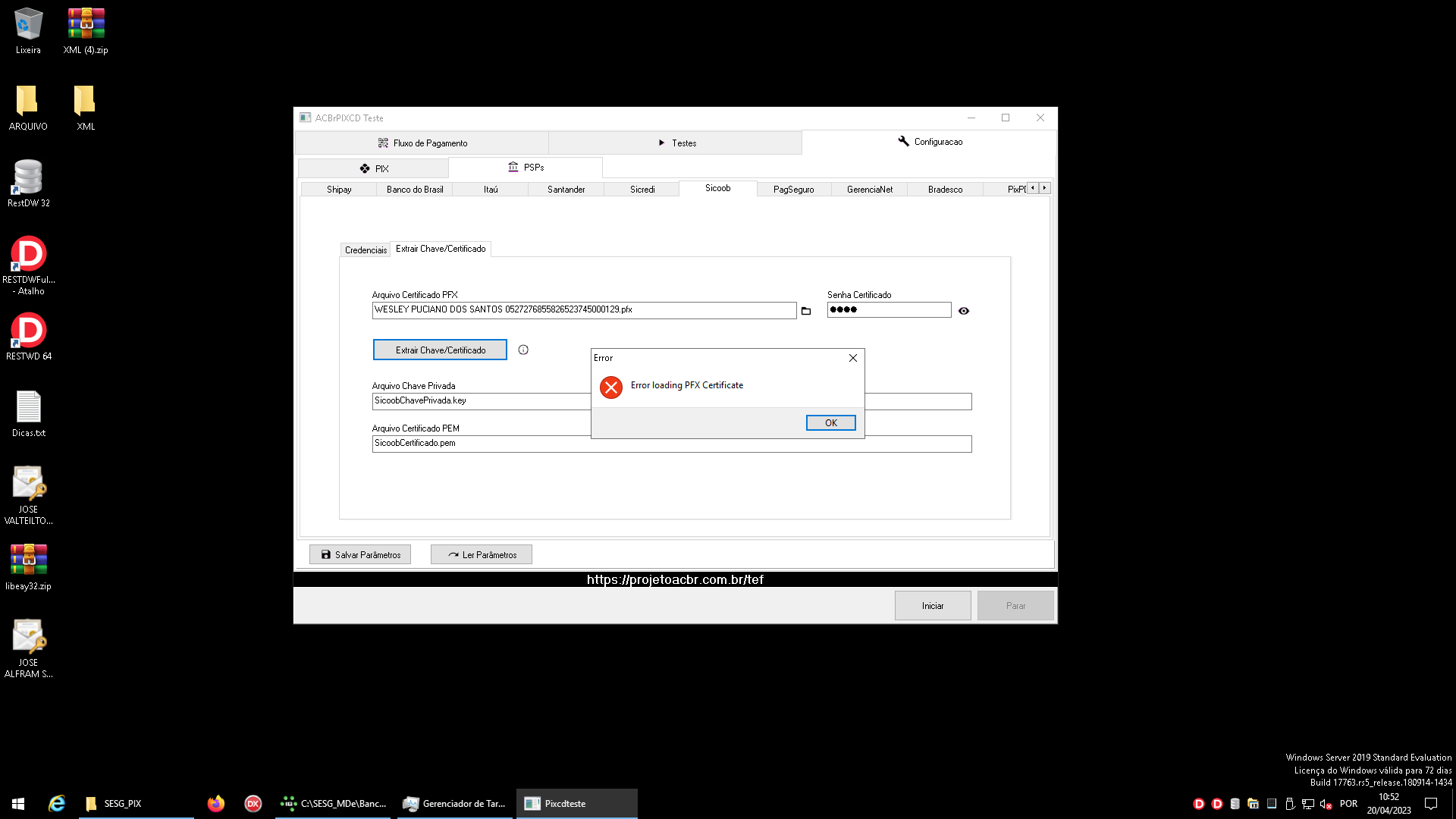Select the PagSeguro PSP tab
Viewport: 1456px width, 819px height.
pos(794,190)
